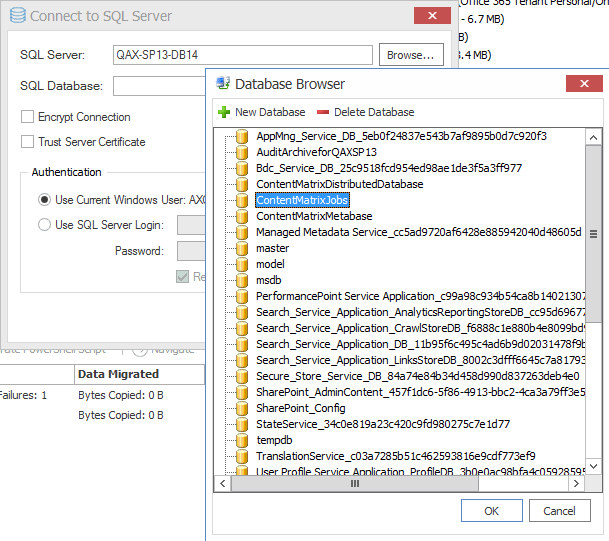Select the SharePoint_Config database name
Viewport: 609px width, 541px height.
[301, 408]
